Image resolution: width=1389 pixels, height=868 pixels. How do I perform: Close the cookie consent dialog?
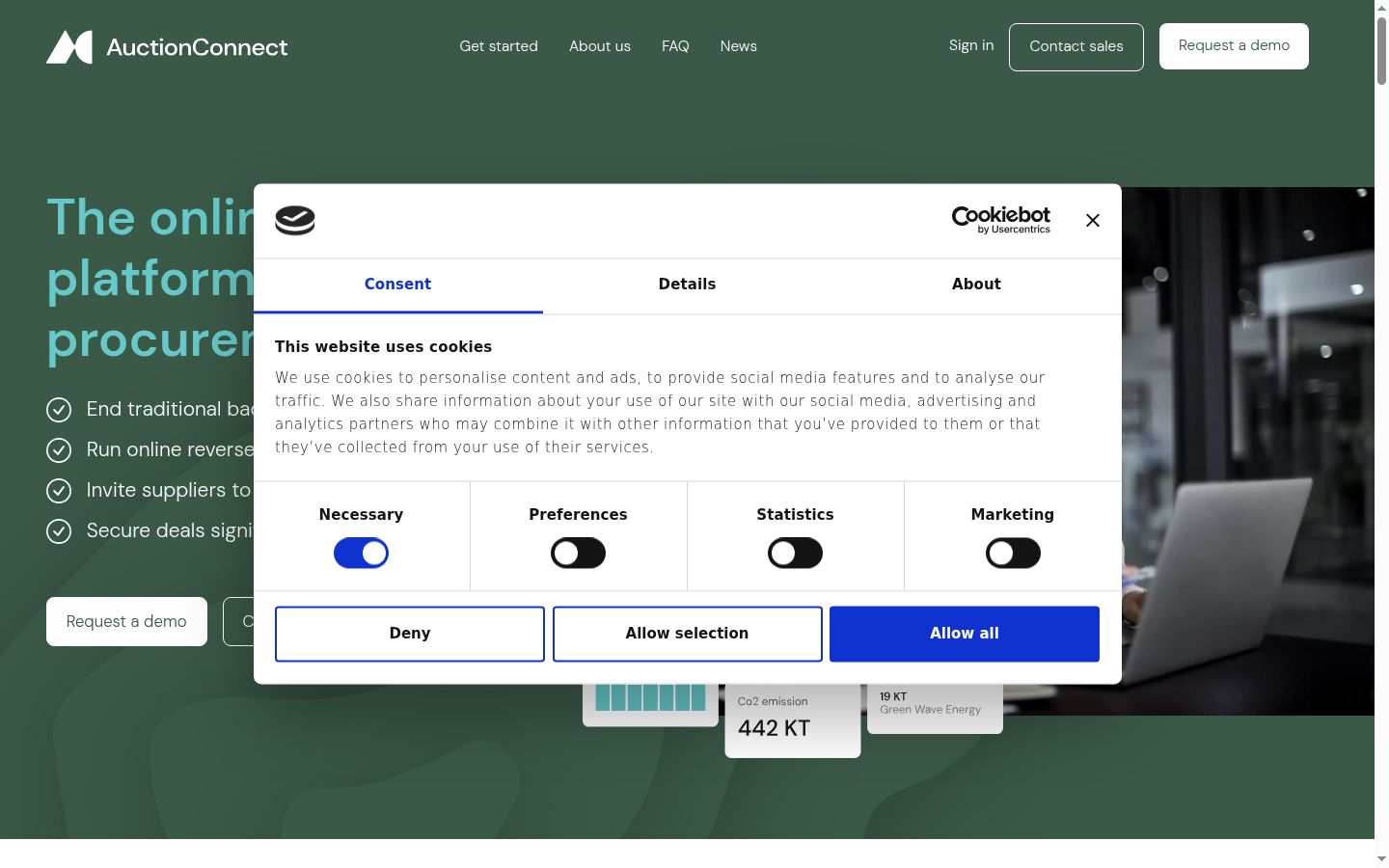click(1093, 221)
